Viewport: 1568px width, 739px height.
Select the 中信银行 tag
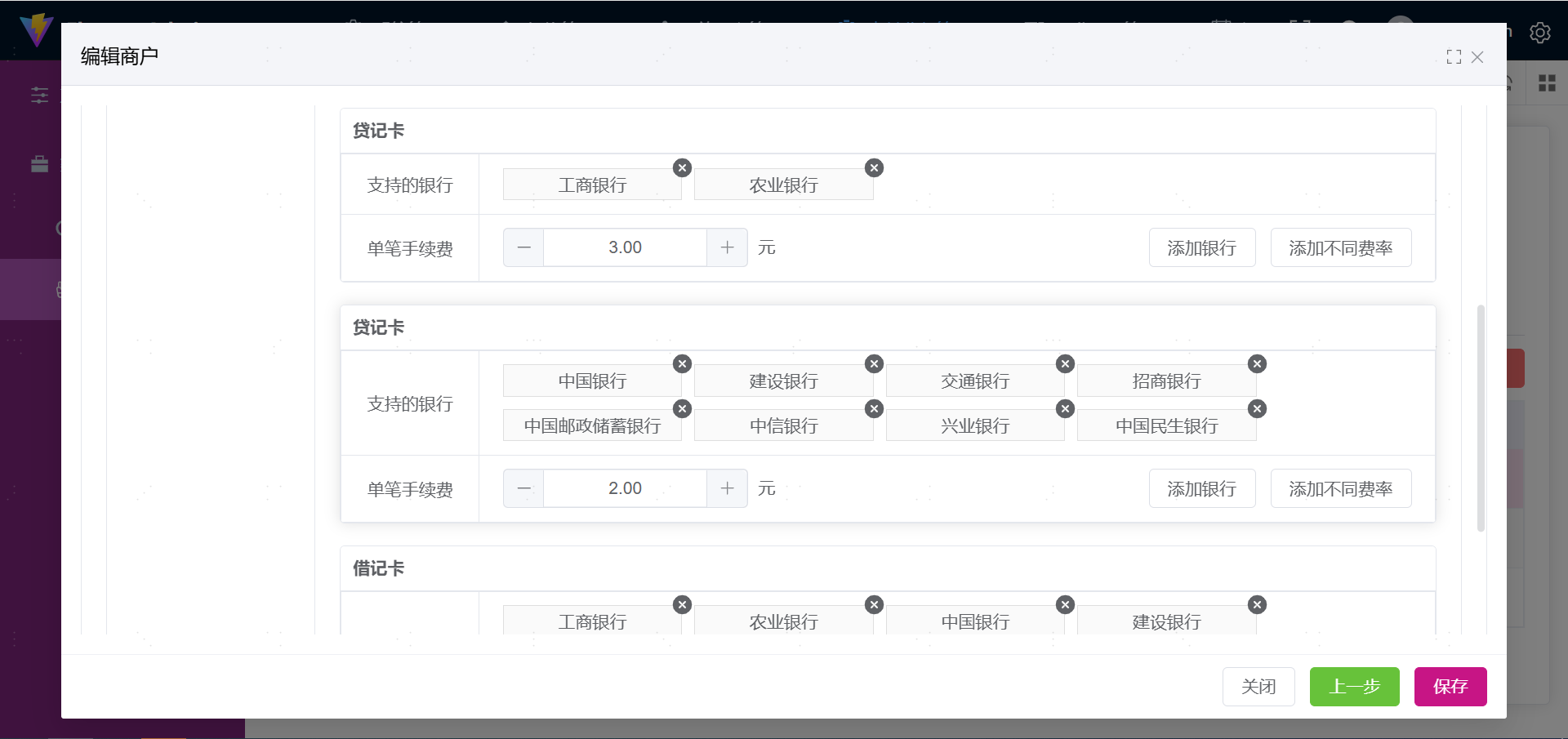[784, 425]
